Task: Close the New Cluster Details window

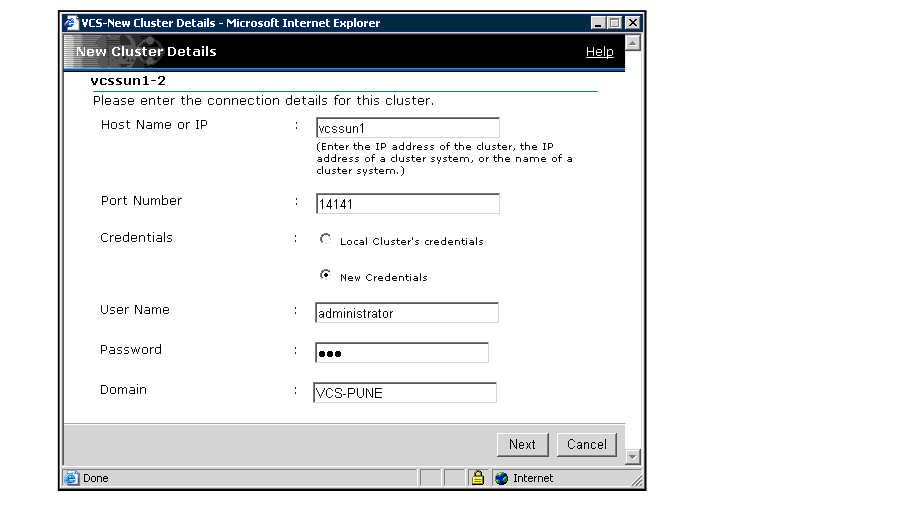Action: (632, 23)
